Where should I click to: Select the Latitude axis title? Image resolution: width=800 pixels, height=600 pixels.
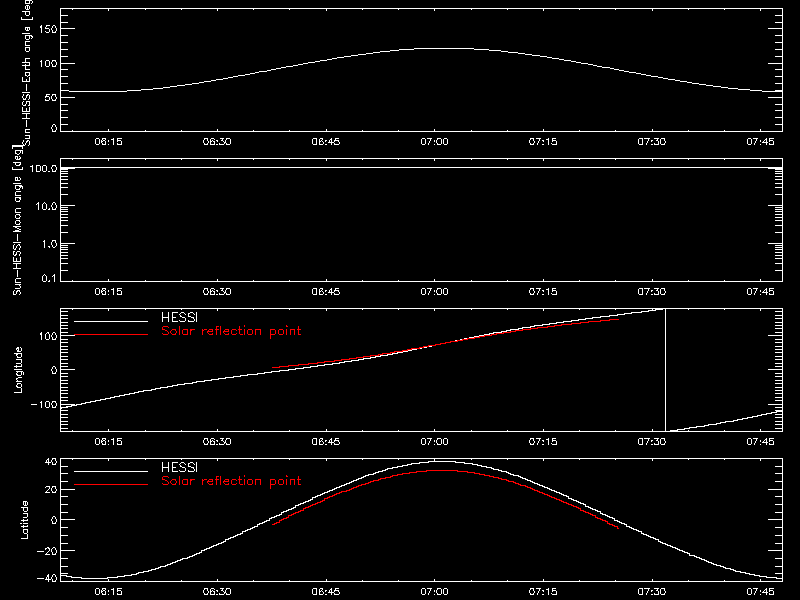pyautogui.click(x=24, y=520)
